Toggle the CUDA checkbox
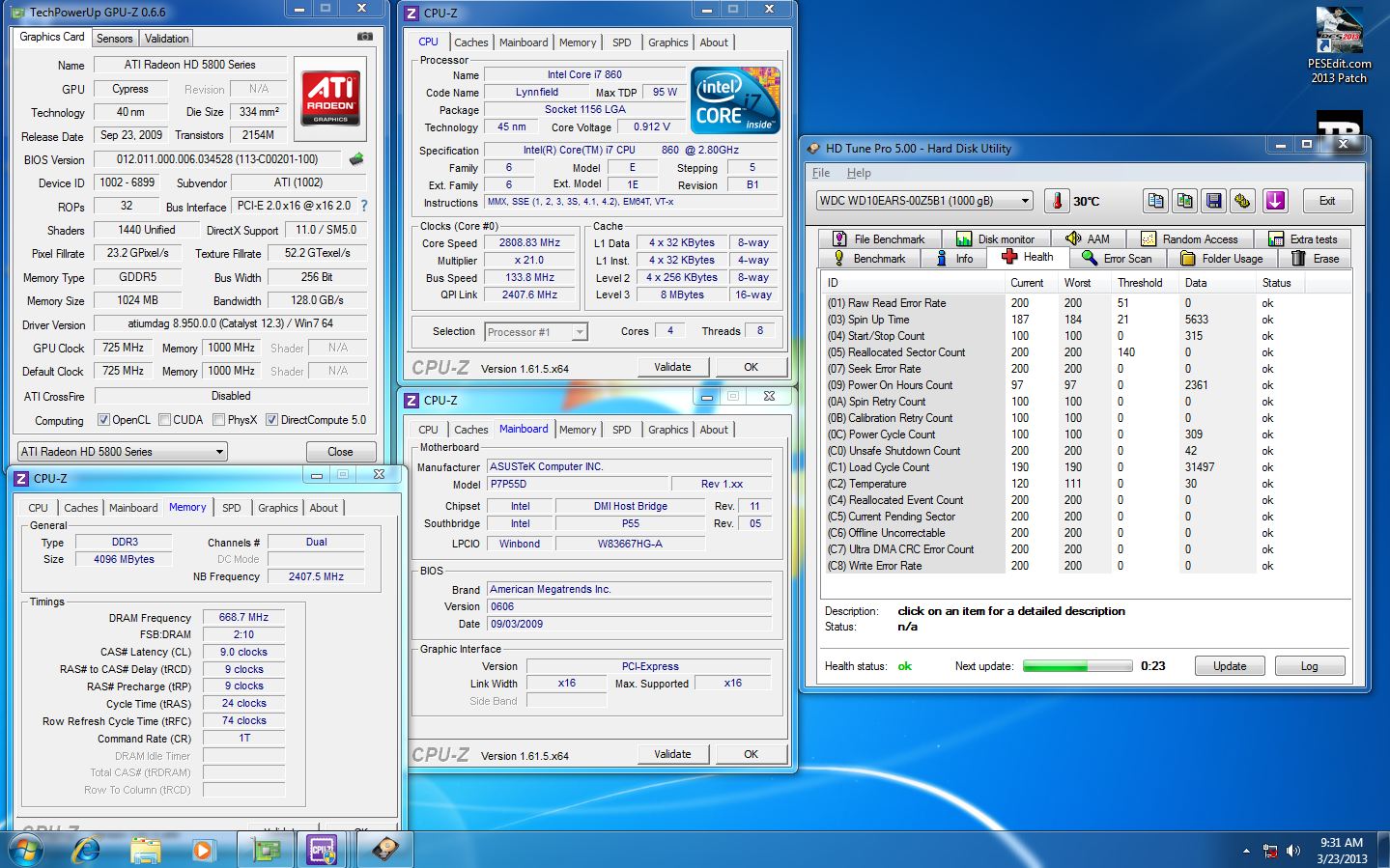 coord(165,420)
